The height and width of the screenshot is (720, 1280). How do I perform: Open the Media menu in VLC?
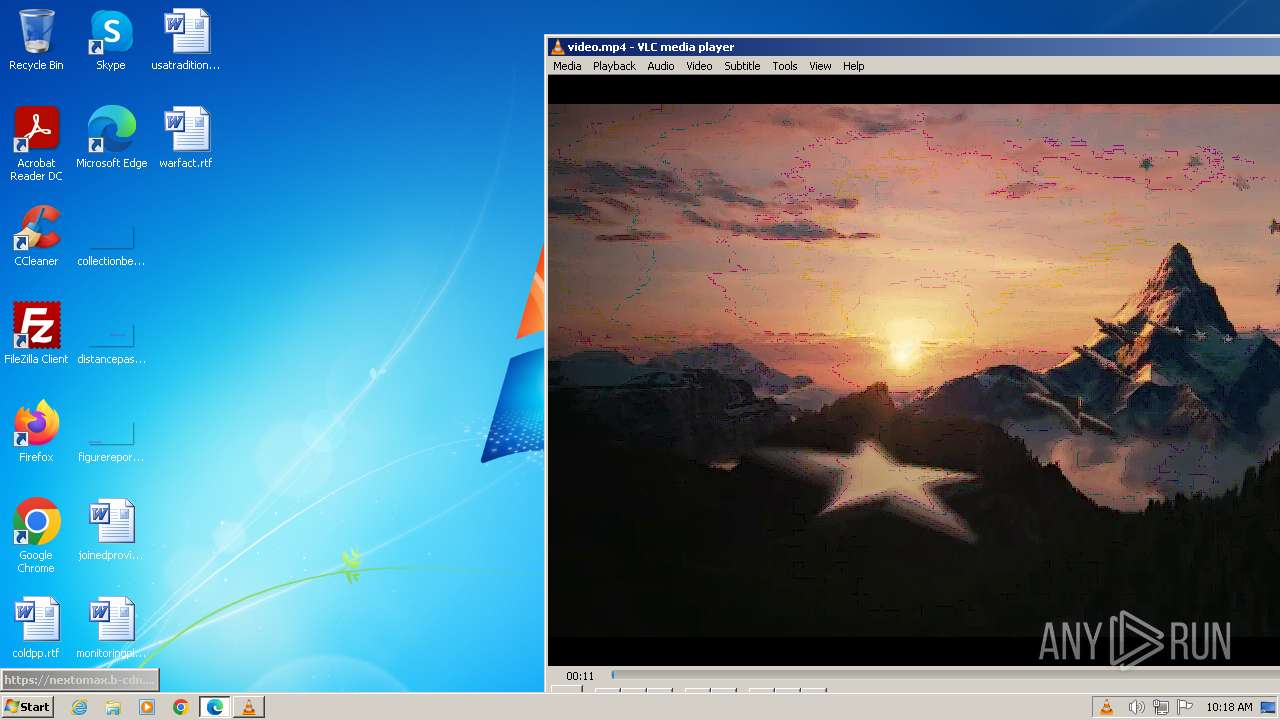tap(567, 66)
